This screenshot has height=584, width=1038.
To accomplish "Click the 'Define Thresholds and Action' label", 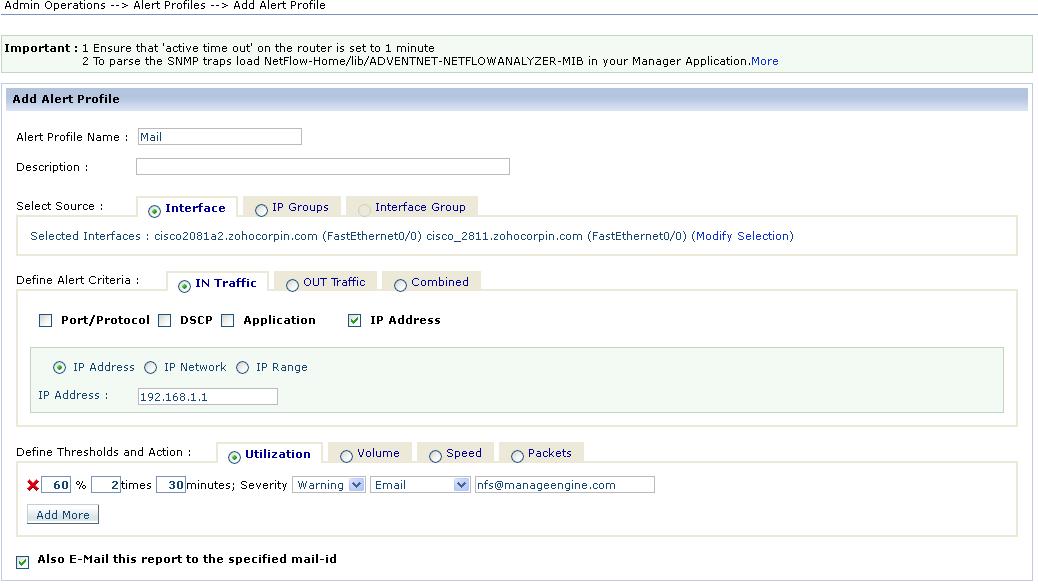I will [x=103, y=452].
